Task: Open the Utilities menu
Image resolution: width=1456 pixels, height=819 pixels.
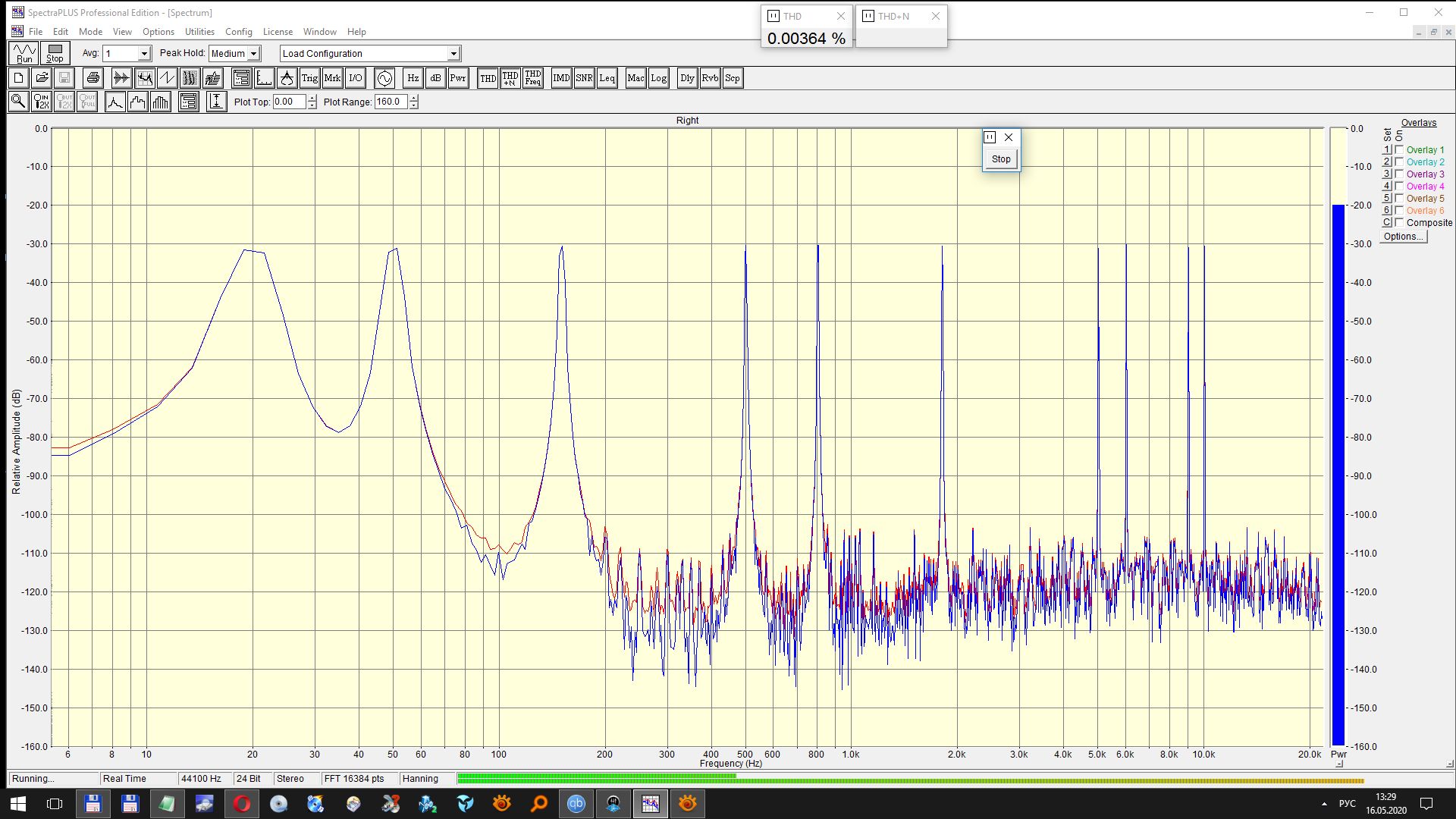Action: pos(199,32)
